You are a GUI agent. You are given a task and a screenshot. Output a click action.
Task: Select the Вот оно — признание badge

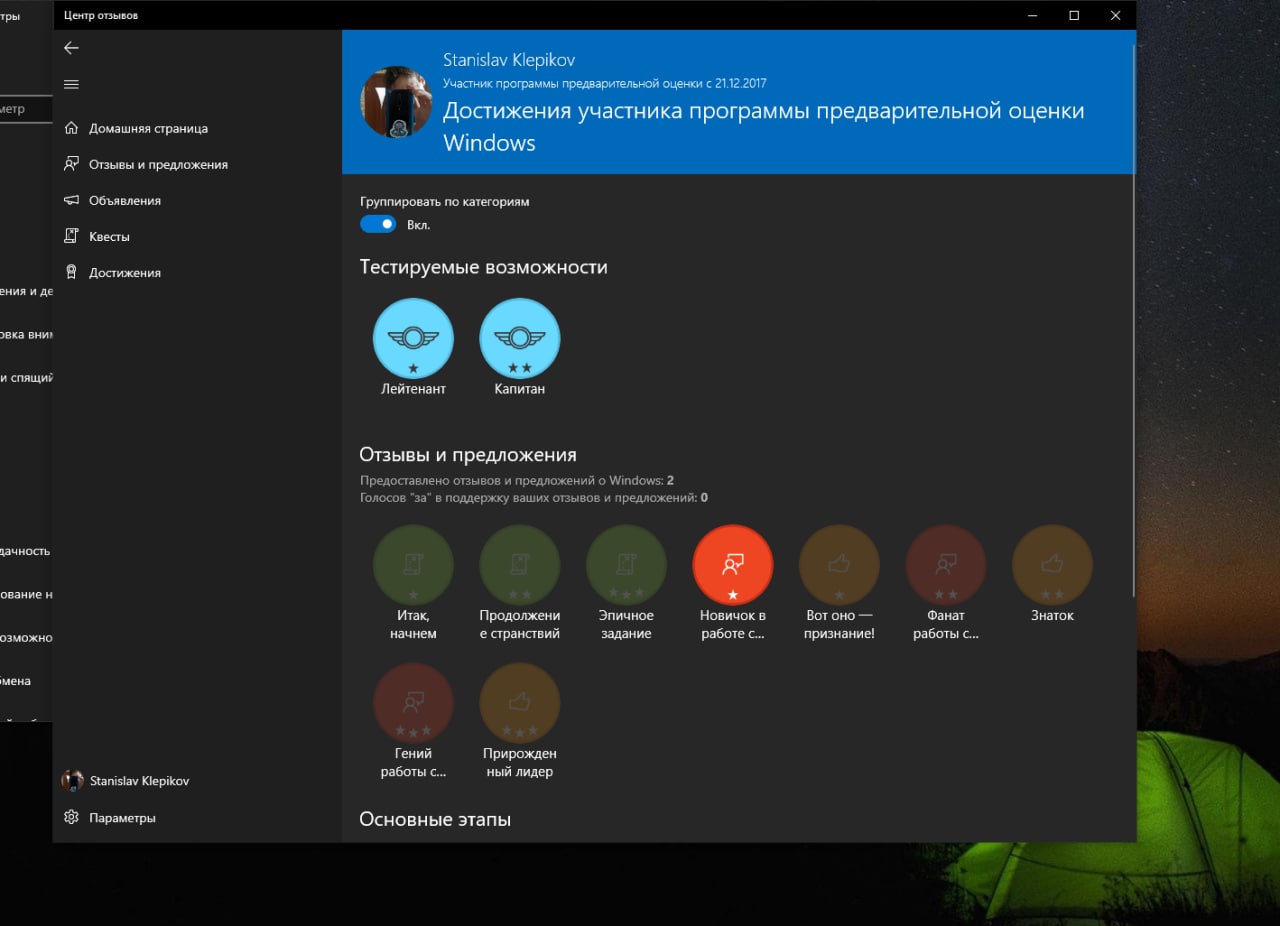(839, 584)
